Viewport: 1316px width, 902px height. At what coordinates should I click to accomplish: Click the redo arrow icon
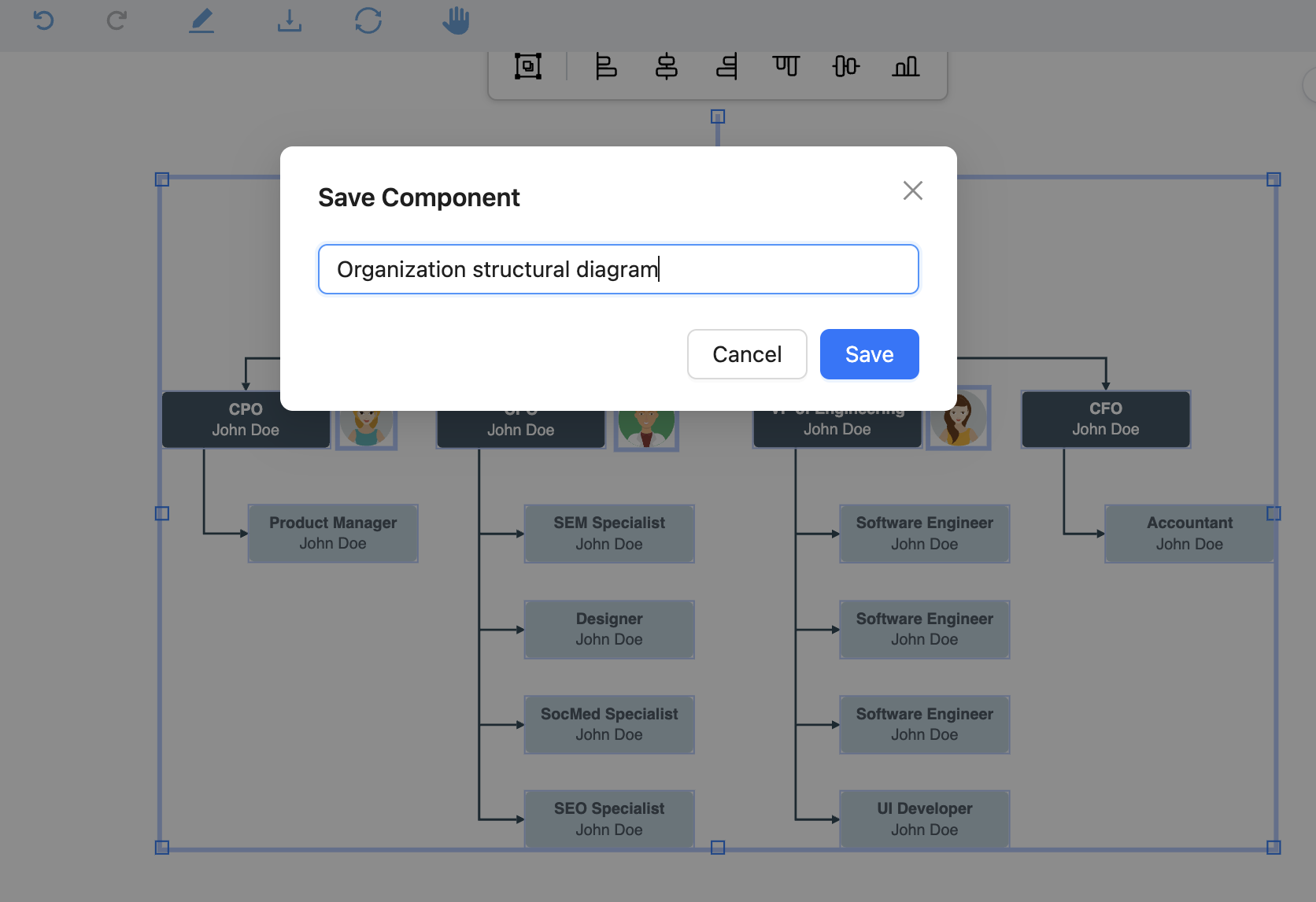click(116, 20)
